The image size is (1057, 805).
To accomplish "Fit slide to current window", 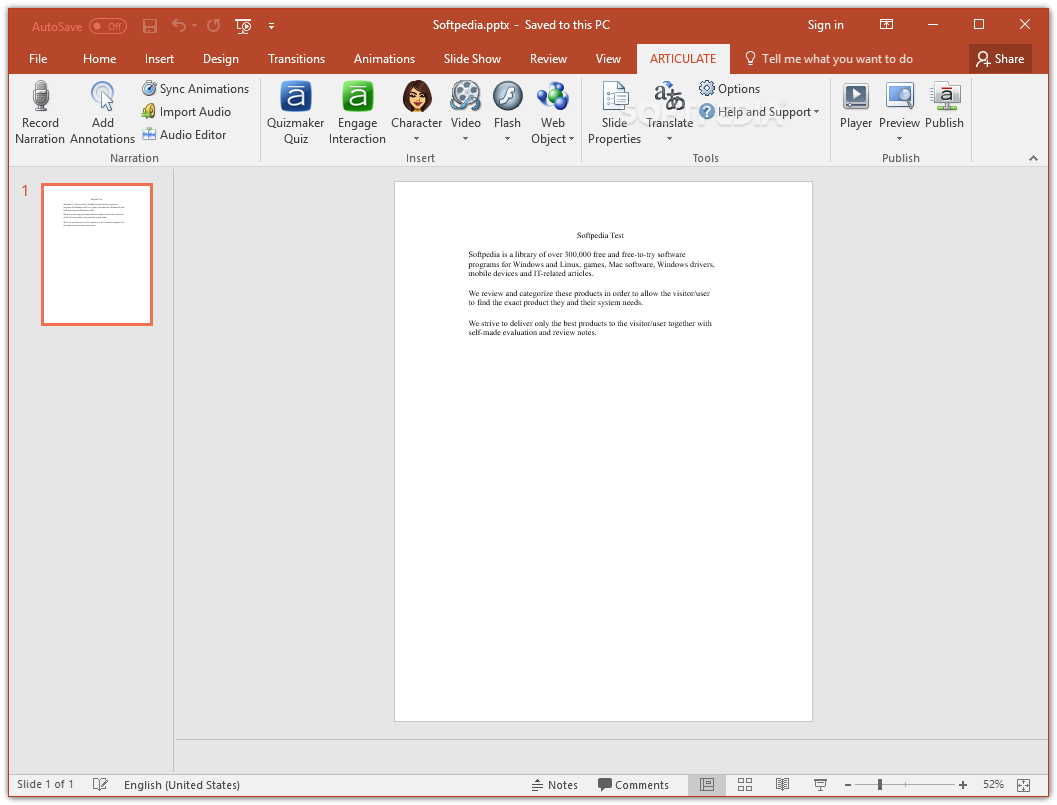I will [x=1023, y=784].
